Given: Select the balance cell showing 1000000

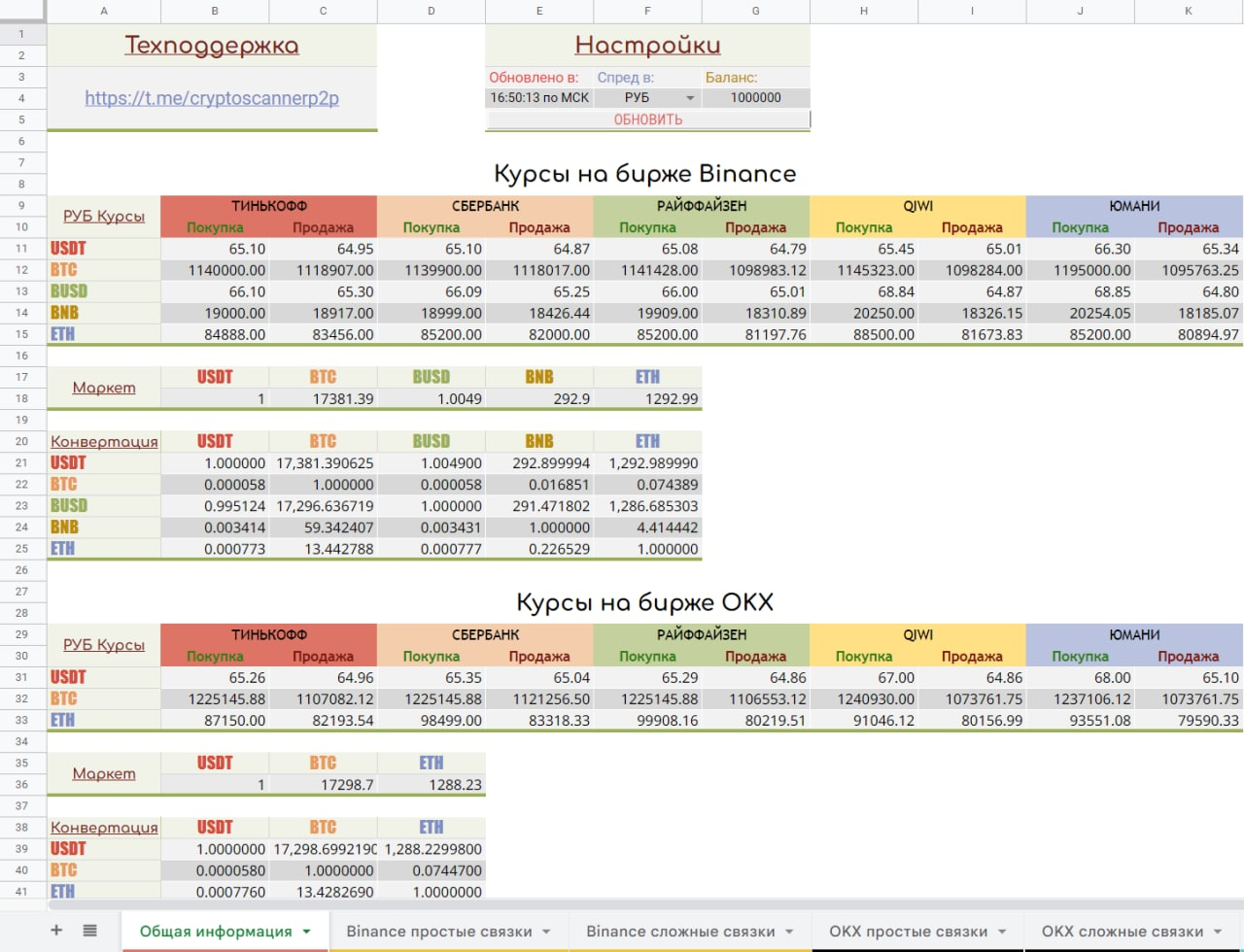Looking at the screenshot, I should [x=755, y=97].
